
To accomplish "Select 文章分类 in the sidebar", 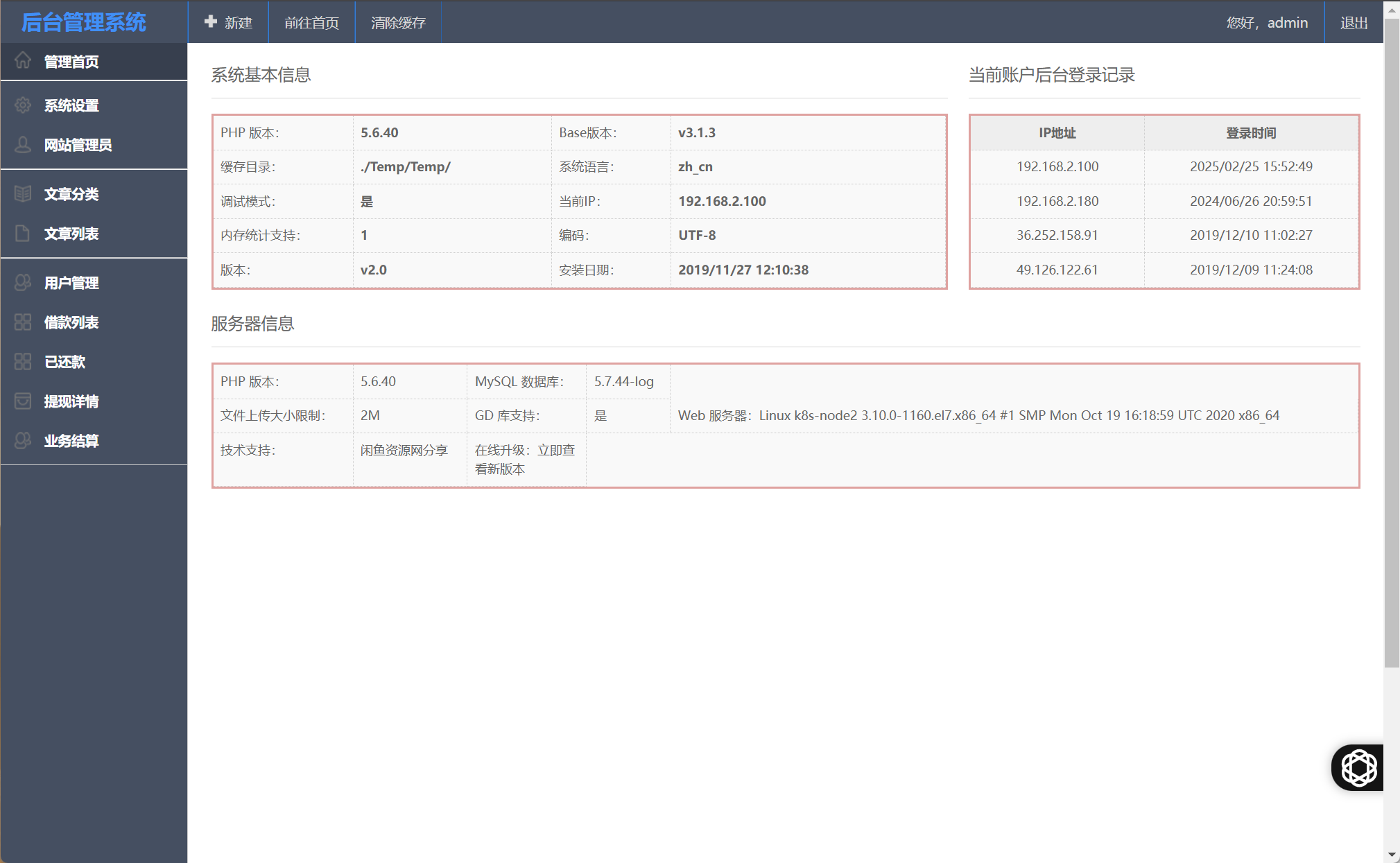I will click(94, 194).
